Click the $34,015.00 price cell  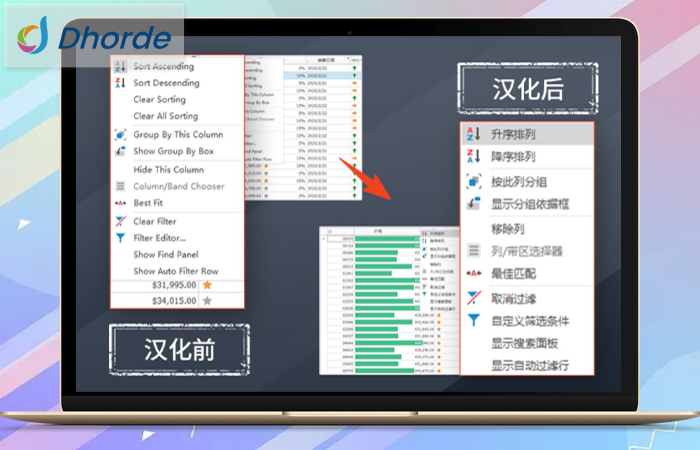pyautogui.click(x=174, y=301)
